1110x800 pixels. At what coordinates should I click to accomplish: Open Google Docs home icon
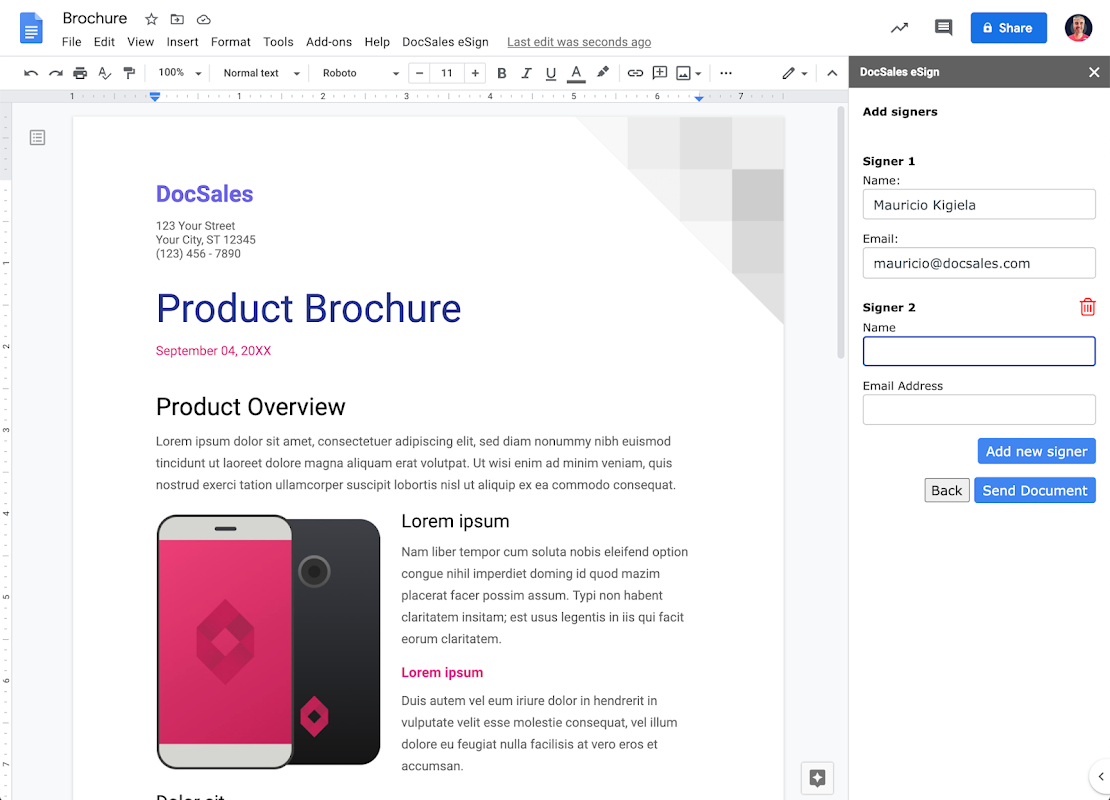coord(31,28)
